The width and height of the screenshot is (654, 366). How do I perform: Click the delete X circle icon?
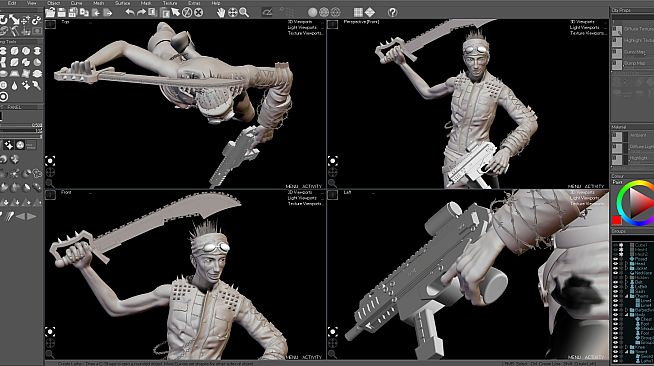click(x=199, y=13)
